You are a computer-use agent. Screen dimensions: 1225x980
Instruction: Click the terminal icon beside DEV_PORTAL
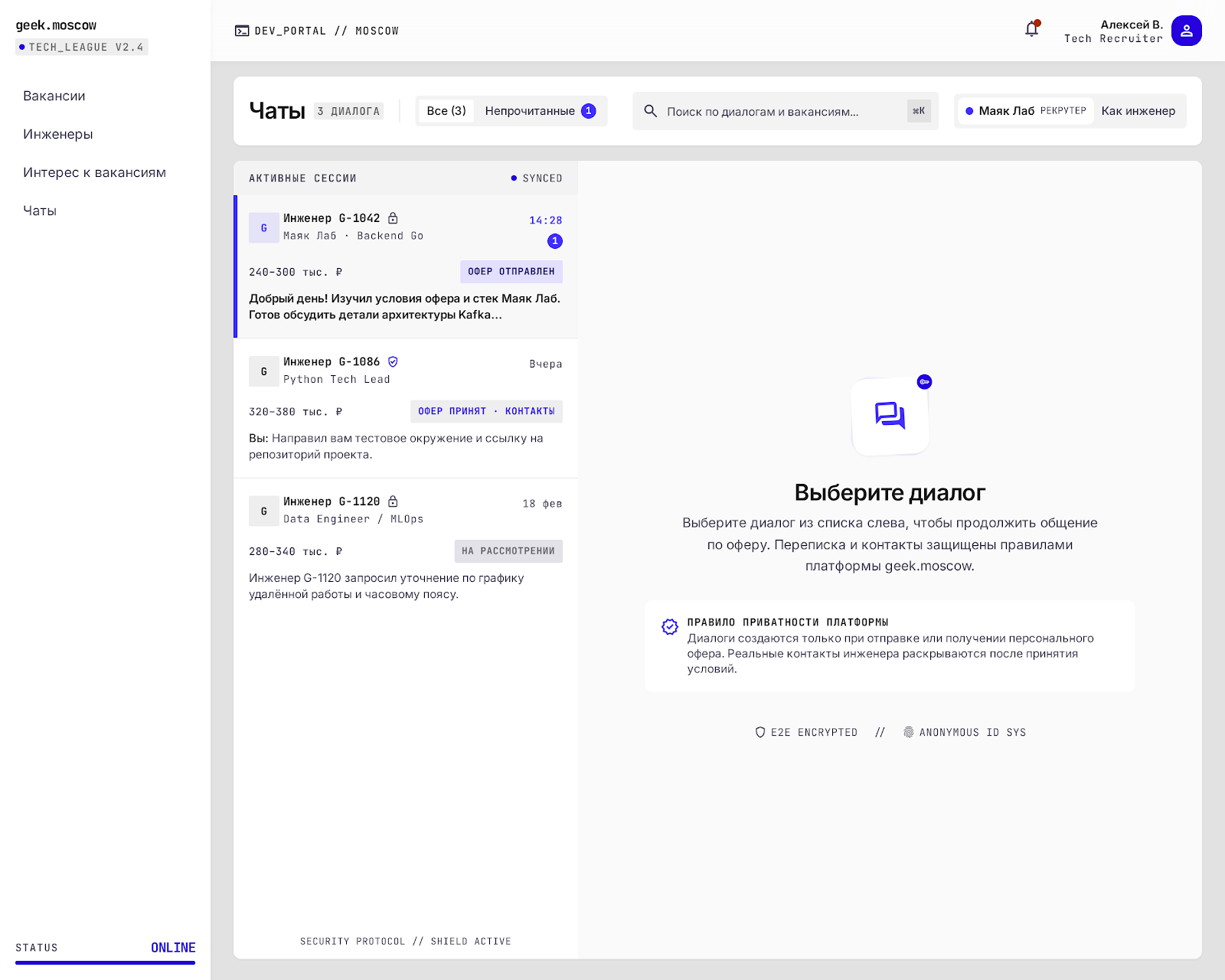point(242,31)
